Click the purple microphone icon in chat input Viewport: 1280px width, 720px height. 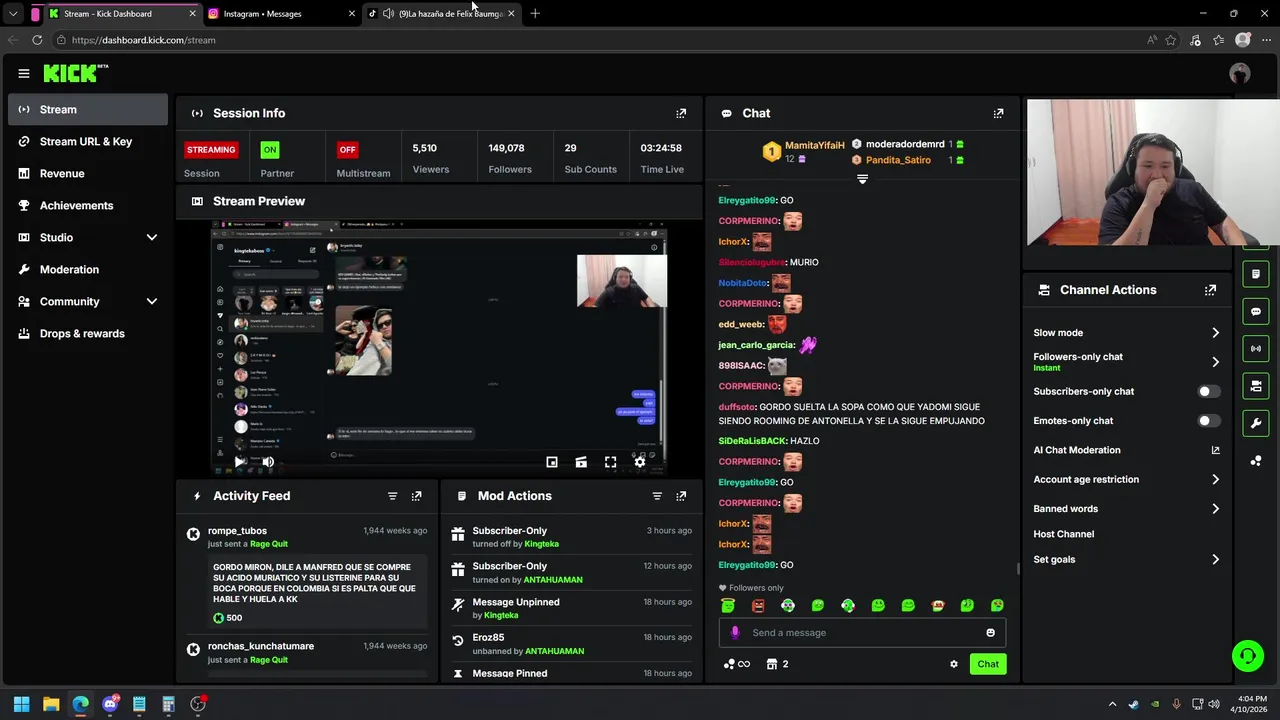[735, 632]
